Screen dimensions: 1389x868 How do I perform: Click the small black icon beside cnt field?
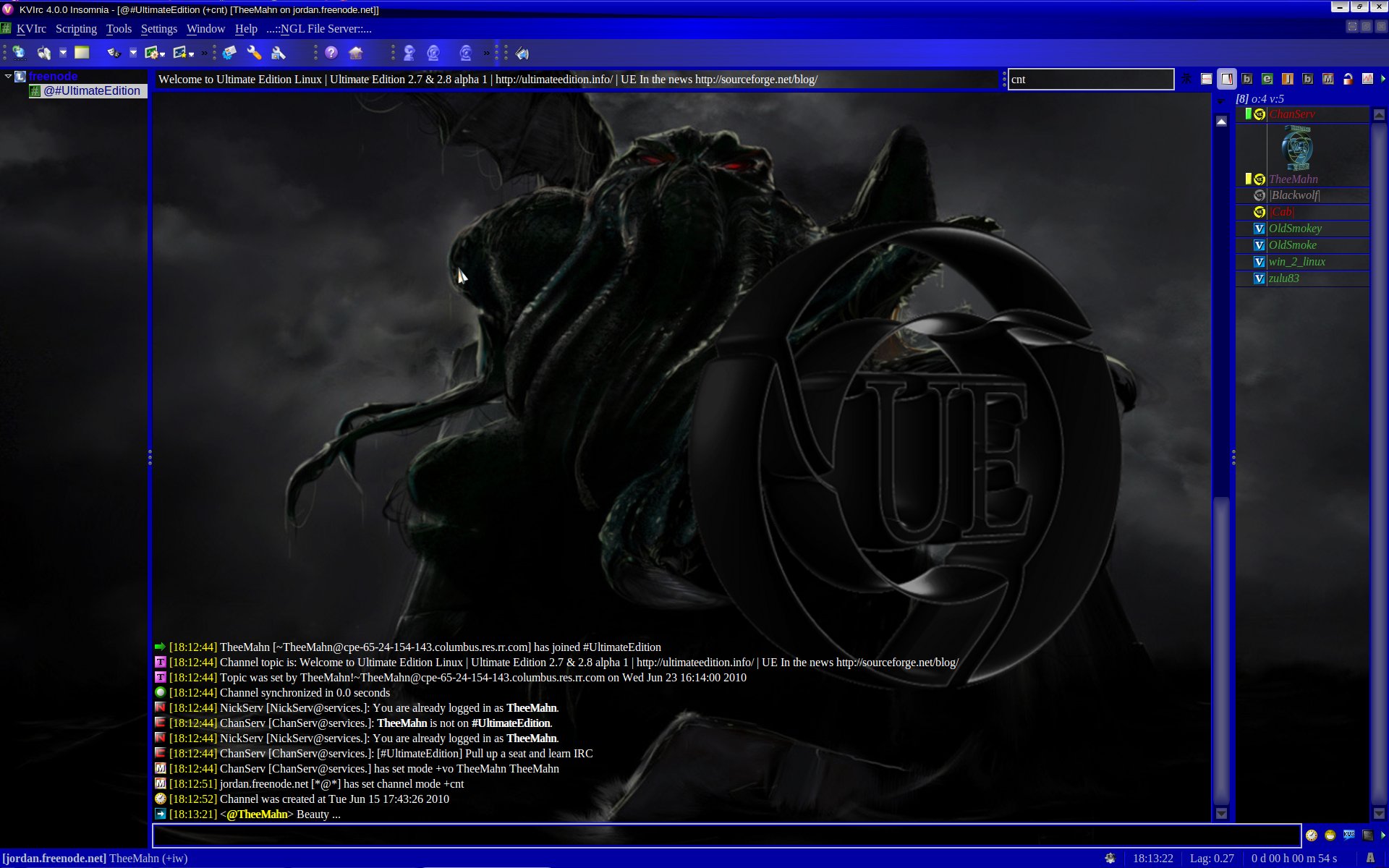(1186, 79)
